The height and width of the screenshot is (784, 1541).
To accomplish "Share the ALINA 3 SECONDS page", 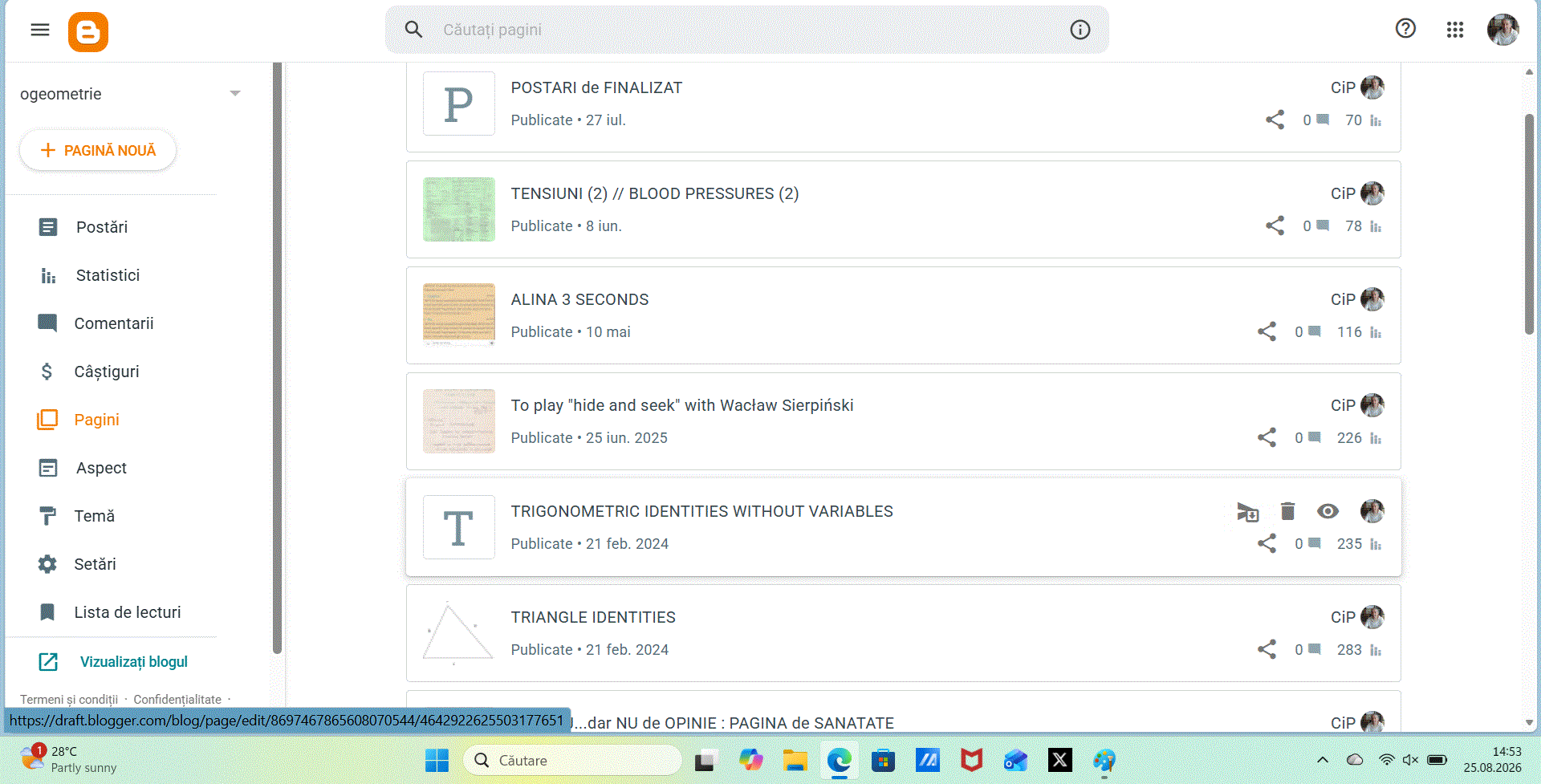I will (x=1267, y=332).
